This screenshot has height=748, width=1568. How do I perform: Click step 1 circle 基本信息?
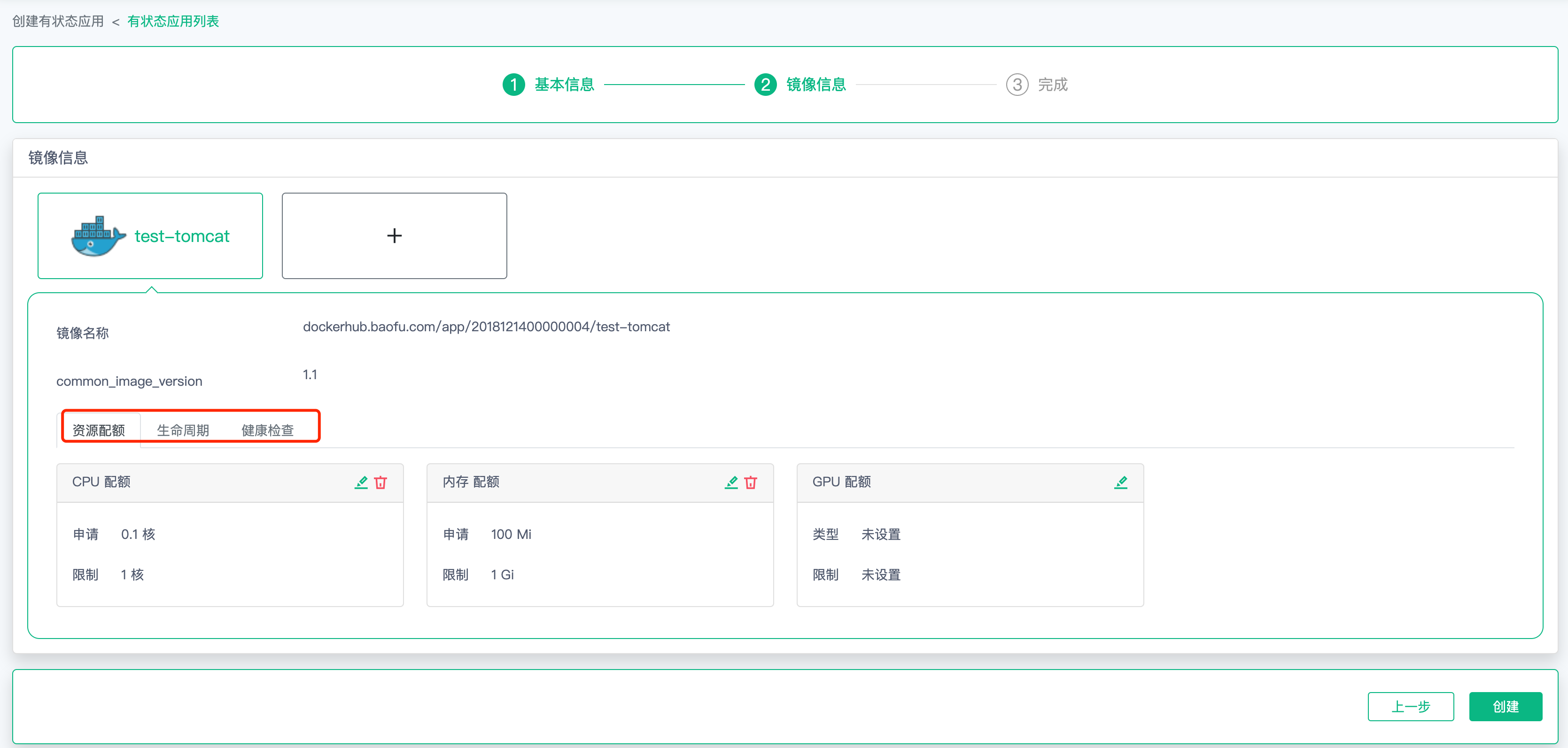[513, 85]
